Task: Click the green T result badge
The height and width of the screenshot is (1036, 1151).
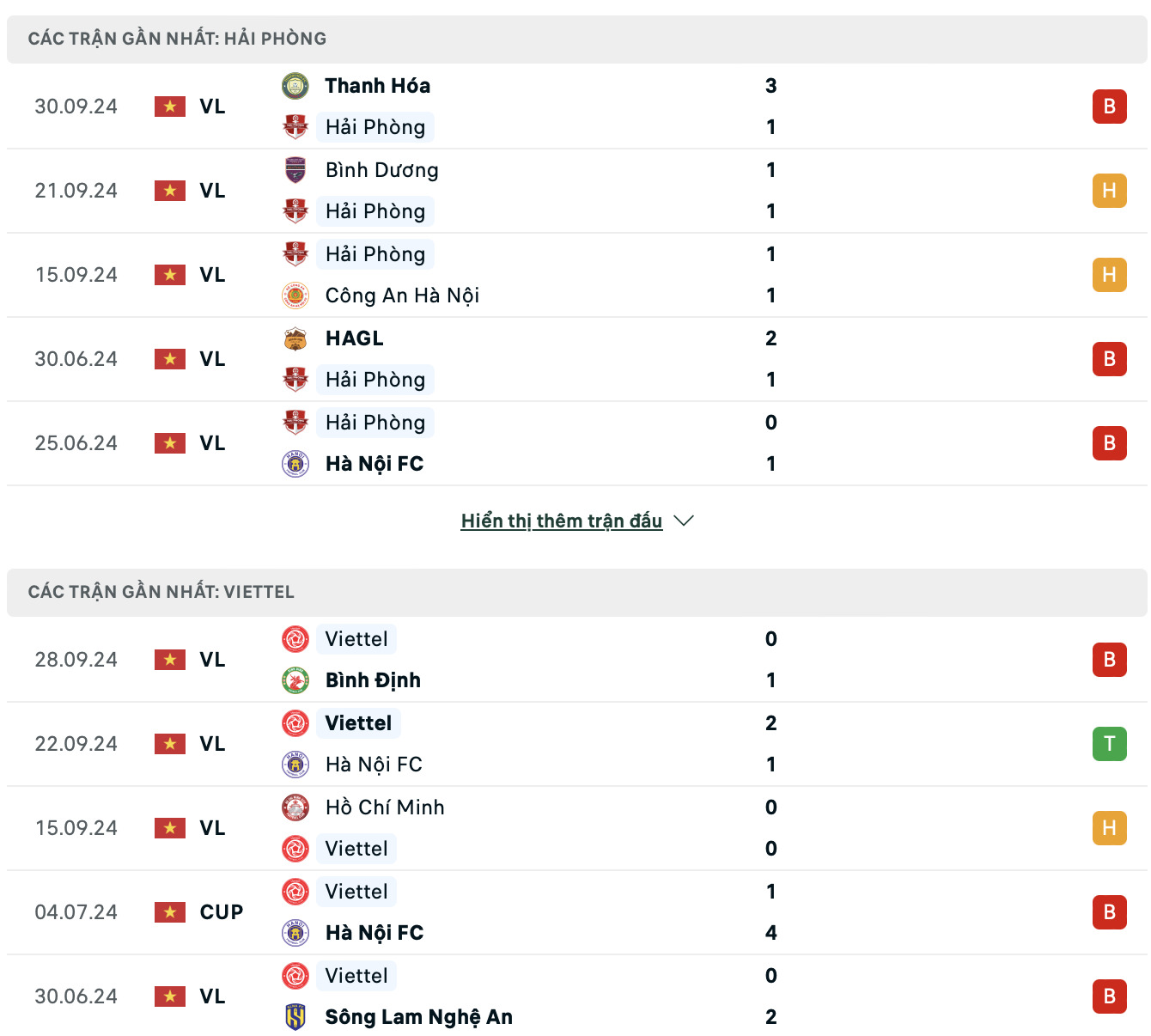Action: (1109, 744)
